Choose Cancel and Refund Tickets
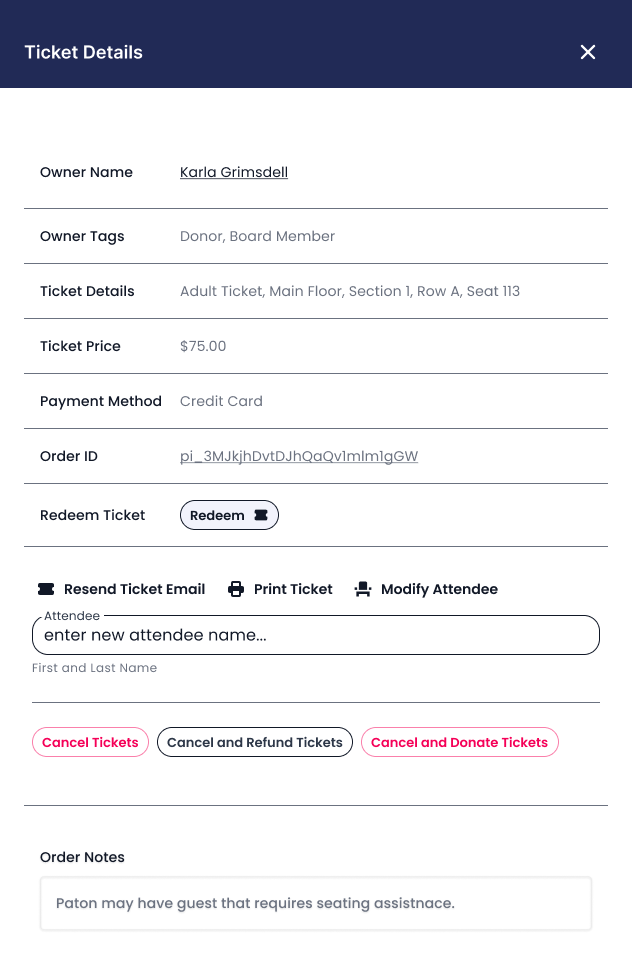 pos(255,742)
